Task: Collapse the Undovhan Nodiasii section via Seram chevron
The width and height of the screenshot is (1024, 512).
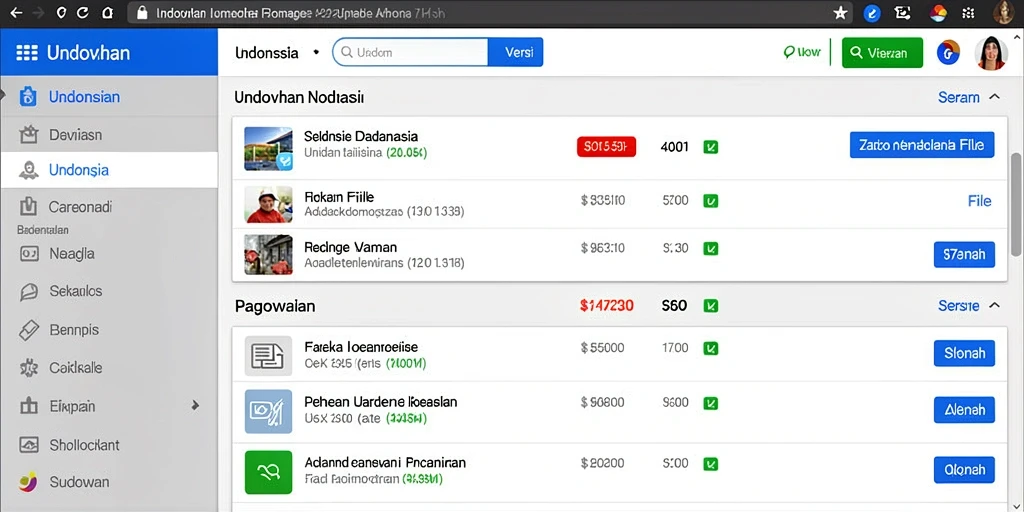Action: 994,97
